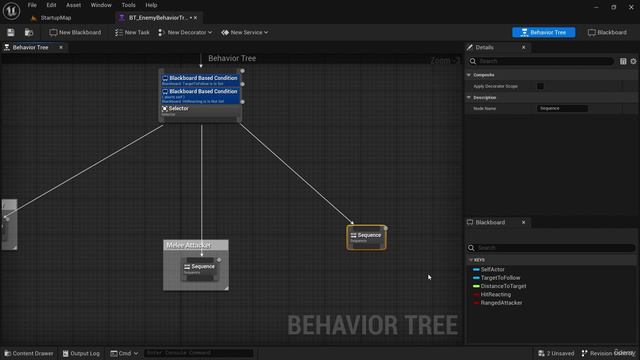Click the console command input field
Image resolution: width=640 pixels, height=360 pixels.
(198, 353)
